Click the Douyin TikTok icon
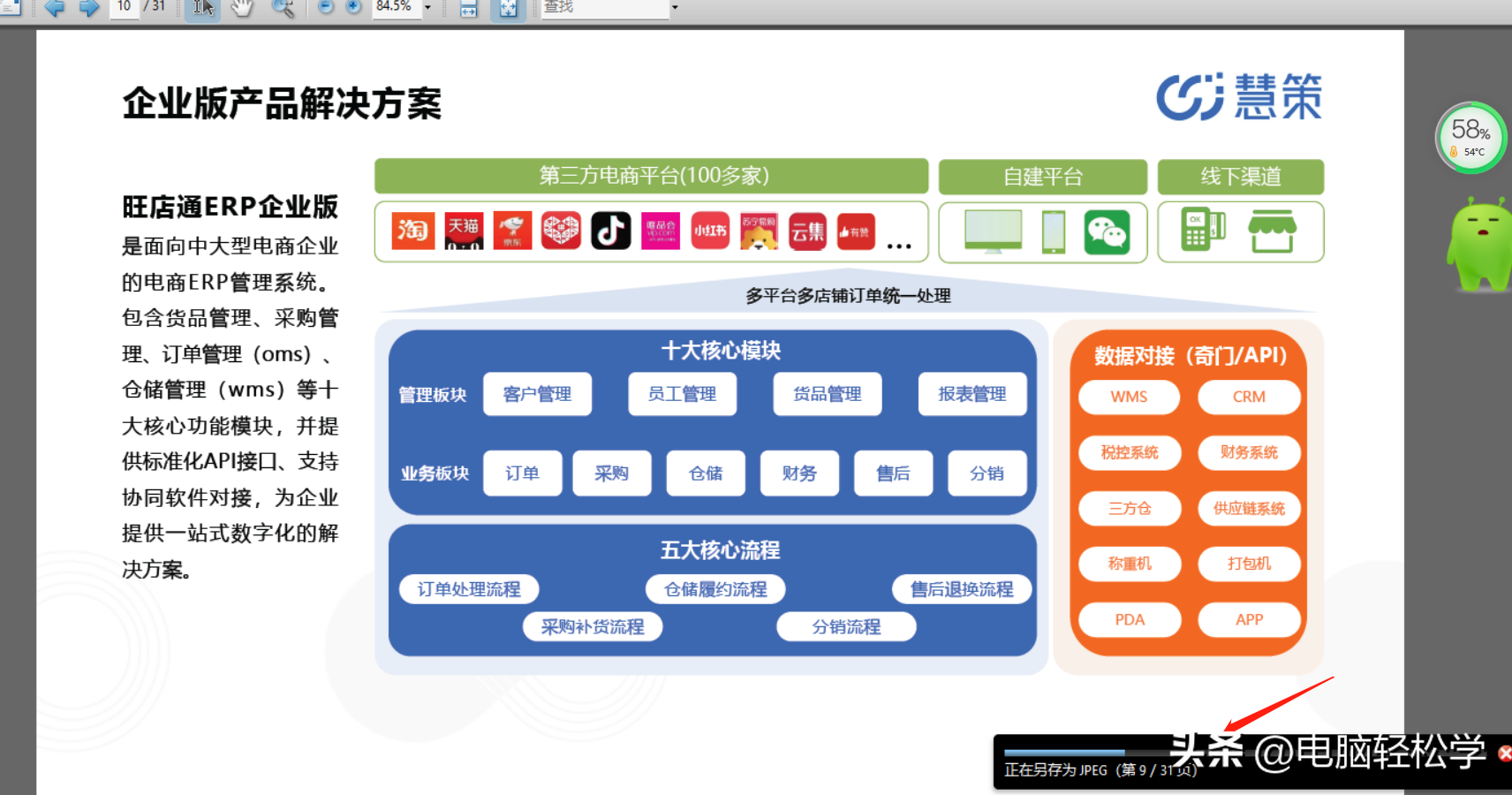 coord(610,231)
